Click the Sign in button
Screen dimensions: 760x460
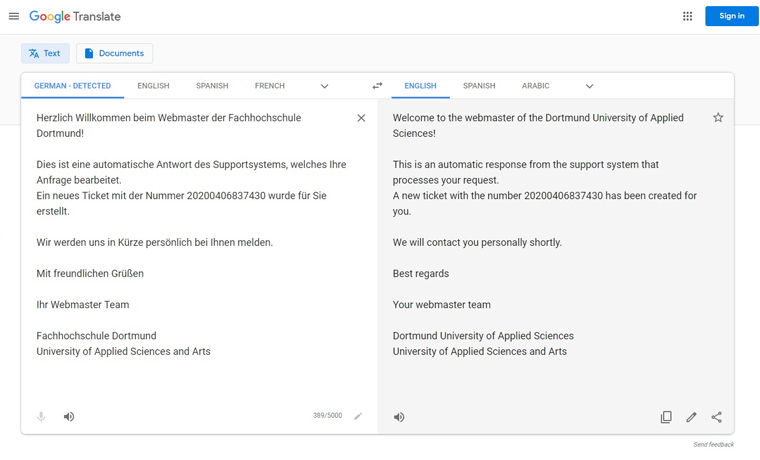click(x=731, y=16)
